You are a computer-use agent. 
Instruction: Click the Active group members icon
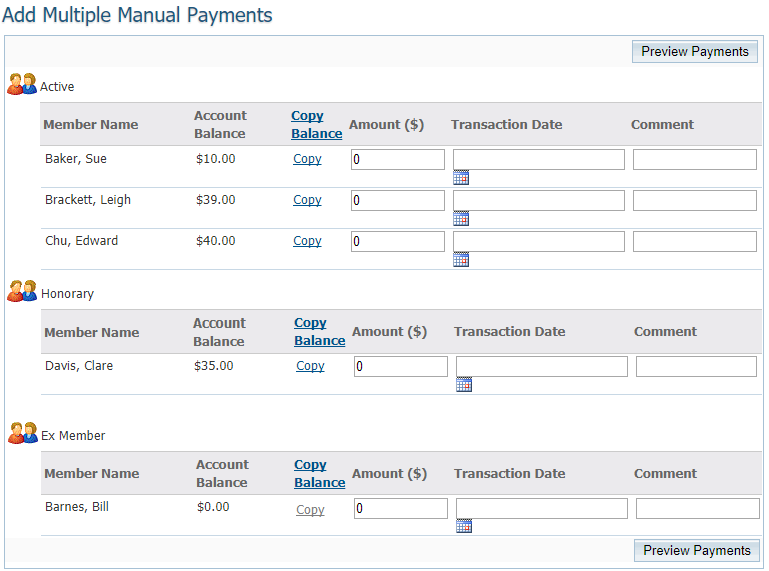coord(22,86)
